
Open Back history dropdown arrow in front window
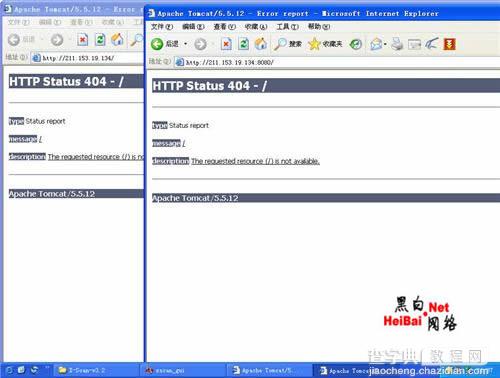185,44
